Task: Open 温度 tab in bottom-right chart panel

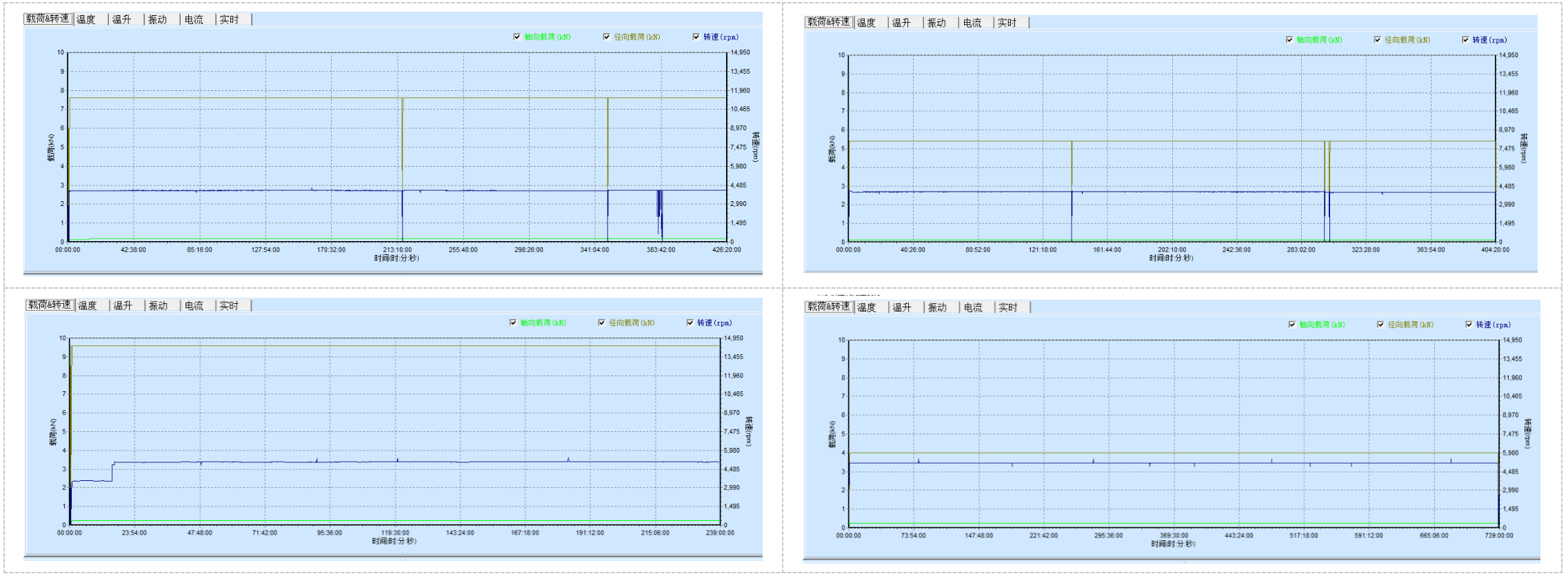Action: tap(867, 307)
